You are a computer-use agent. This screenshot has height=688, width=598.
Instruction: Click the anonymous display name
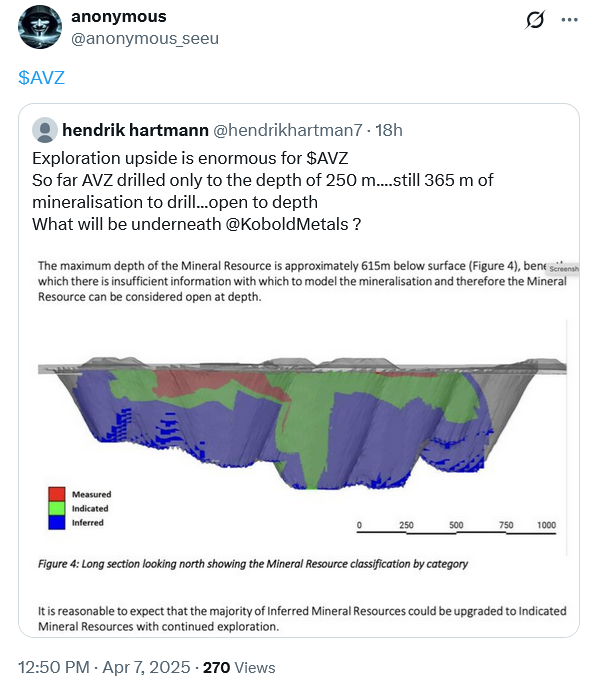(x=119, y=16)
